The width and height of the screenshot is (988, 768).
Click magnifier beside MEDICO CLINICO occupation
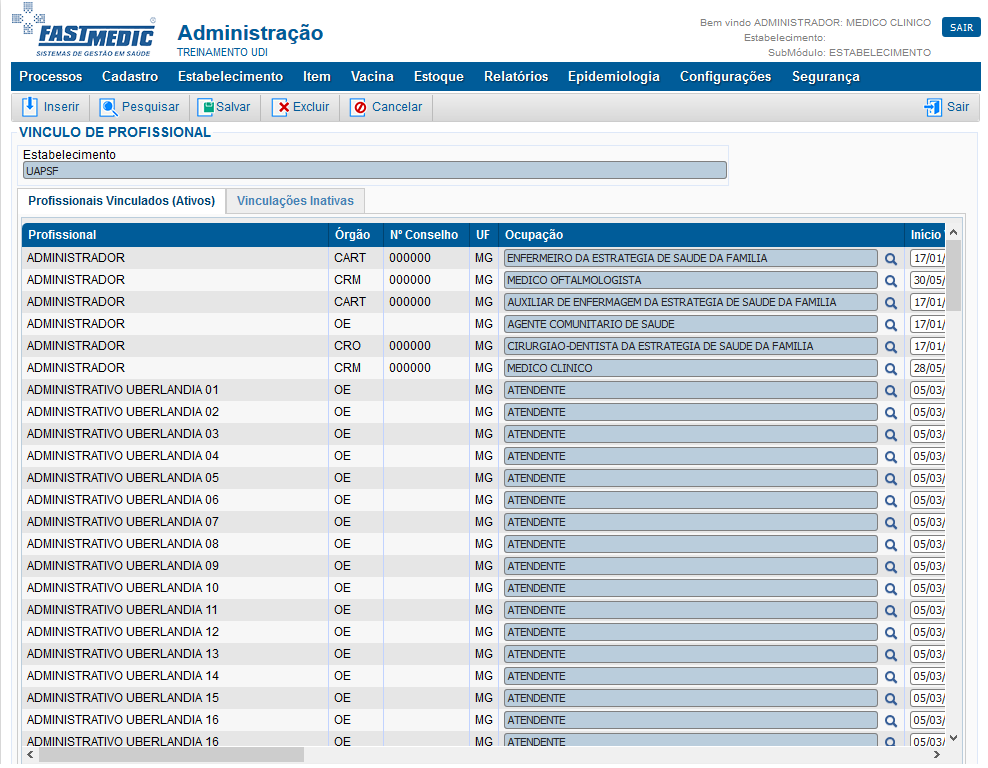point(890,369)
